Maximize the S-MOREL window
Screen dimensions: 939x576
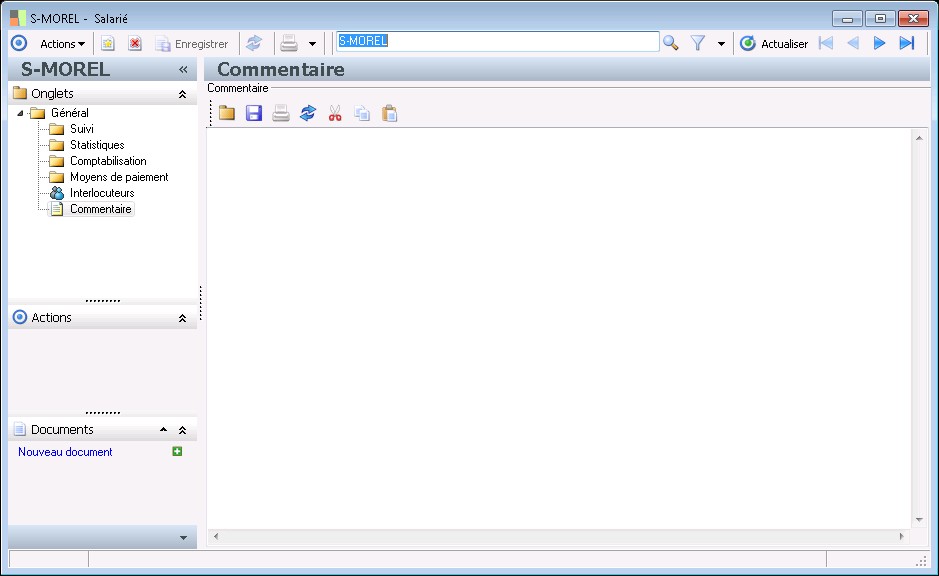pyautogui.click(x=880, y=19)
